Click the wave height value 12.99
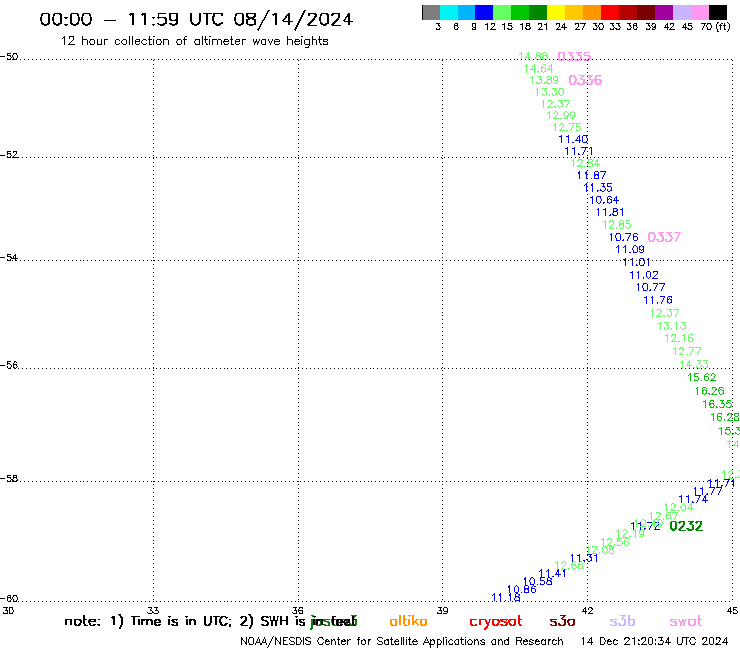This screenshot has height=650, width=740. pos(561,115)
